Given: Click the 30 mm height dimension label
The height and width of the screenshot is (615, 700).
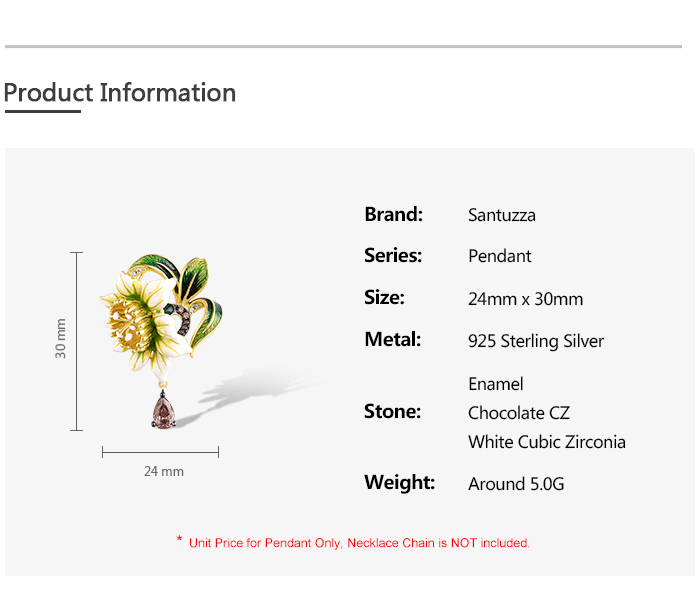Looking at the screenshot, I should 61,339.
